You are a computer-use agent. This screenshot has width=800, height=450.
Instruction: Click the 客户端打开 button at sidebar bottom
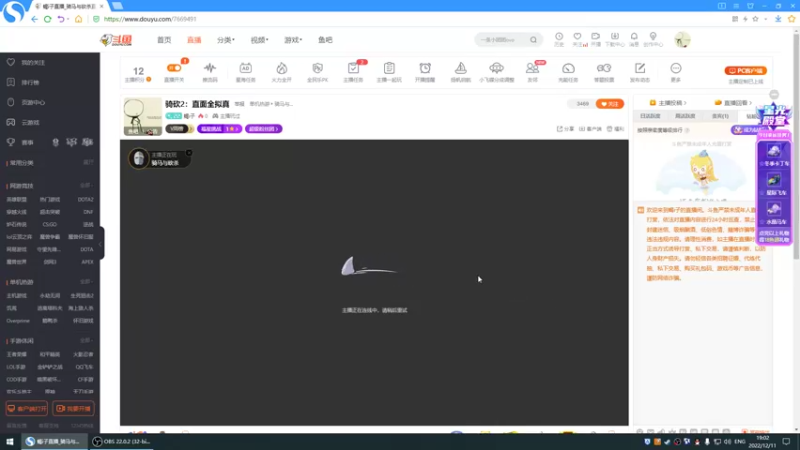pos(27,409)
